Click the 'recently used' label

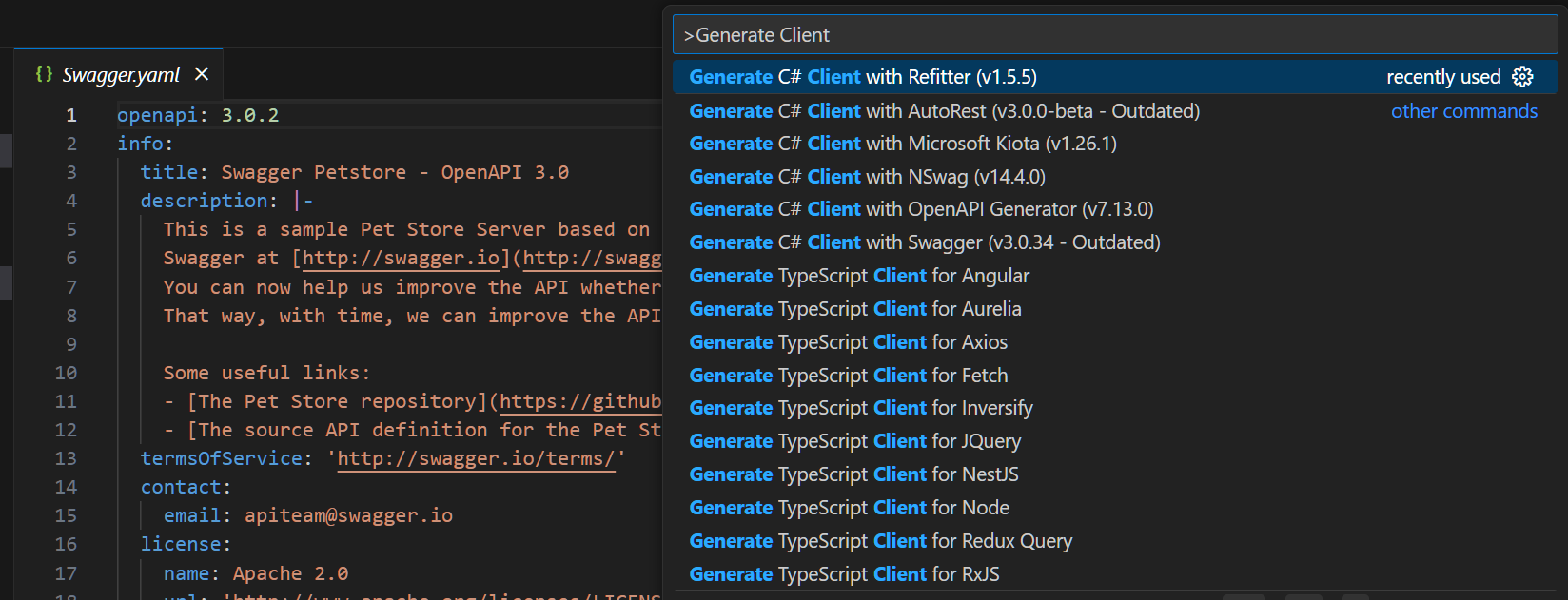1442,77
